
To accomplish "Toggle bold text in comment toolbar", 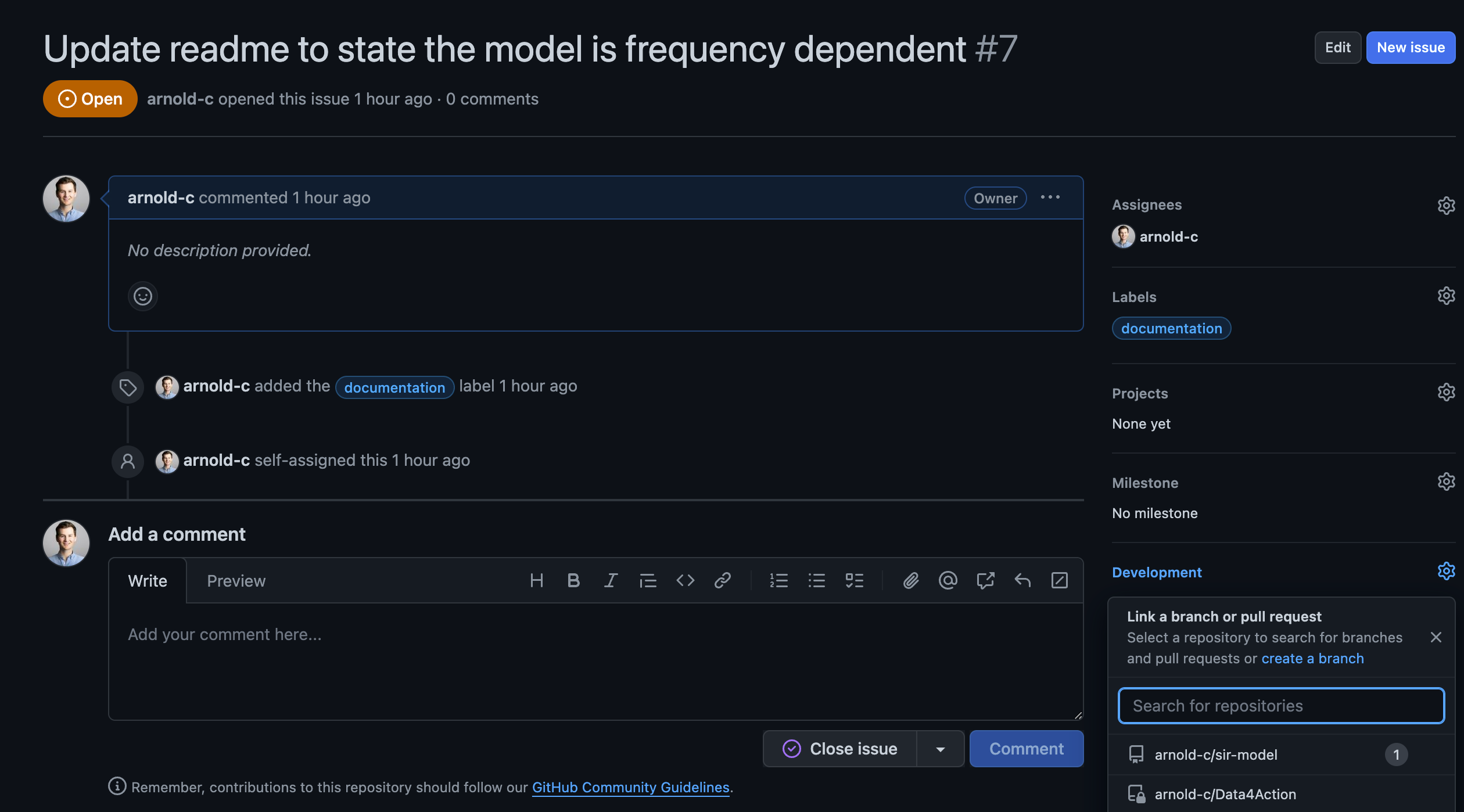I will pyautogui.click(x=573, y=580).
